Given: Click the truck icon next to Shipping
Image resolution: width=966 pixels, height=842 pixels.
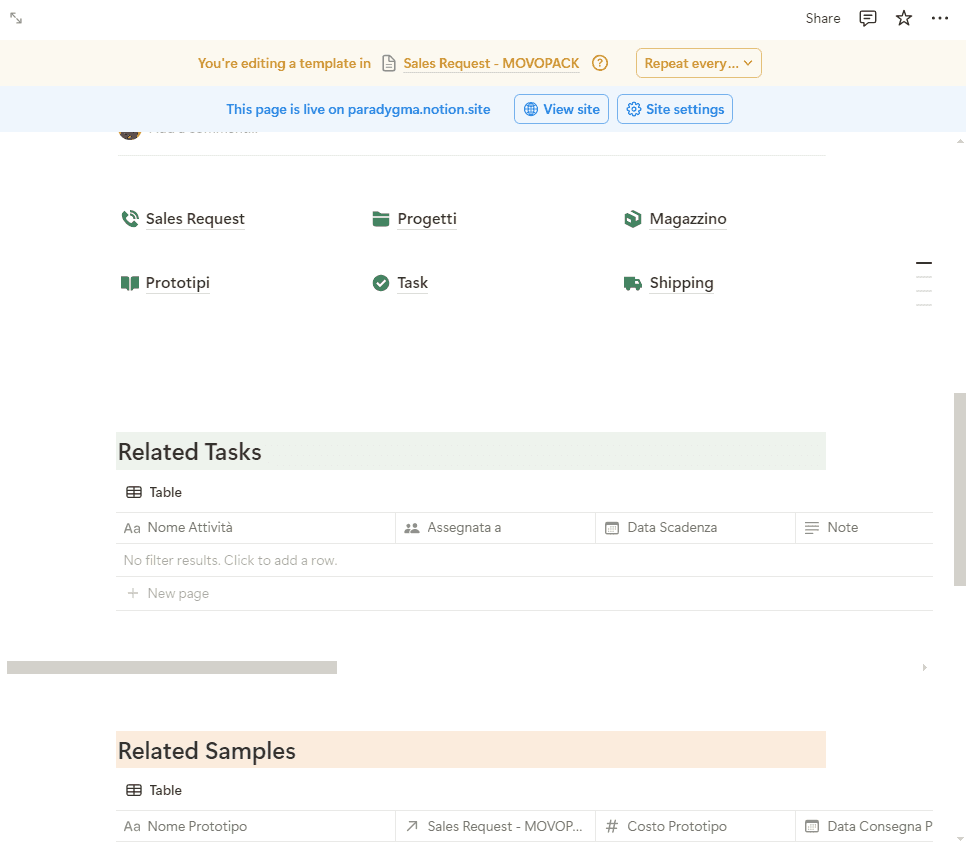Looking at the screenshot, I should point(632,283).
